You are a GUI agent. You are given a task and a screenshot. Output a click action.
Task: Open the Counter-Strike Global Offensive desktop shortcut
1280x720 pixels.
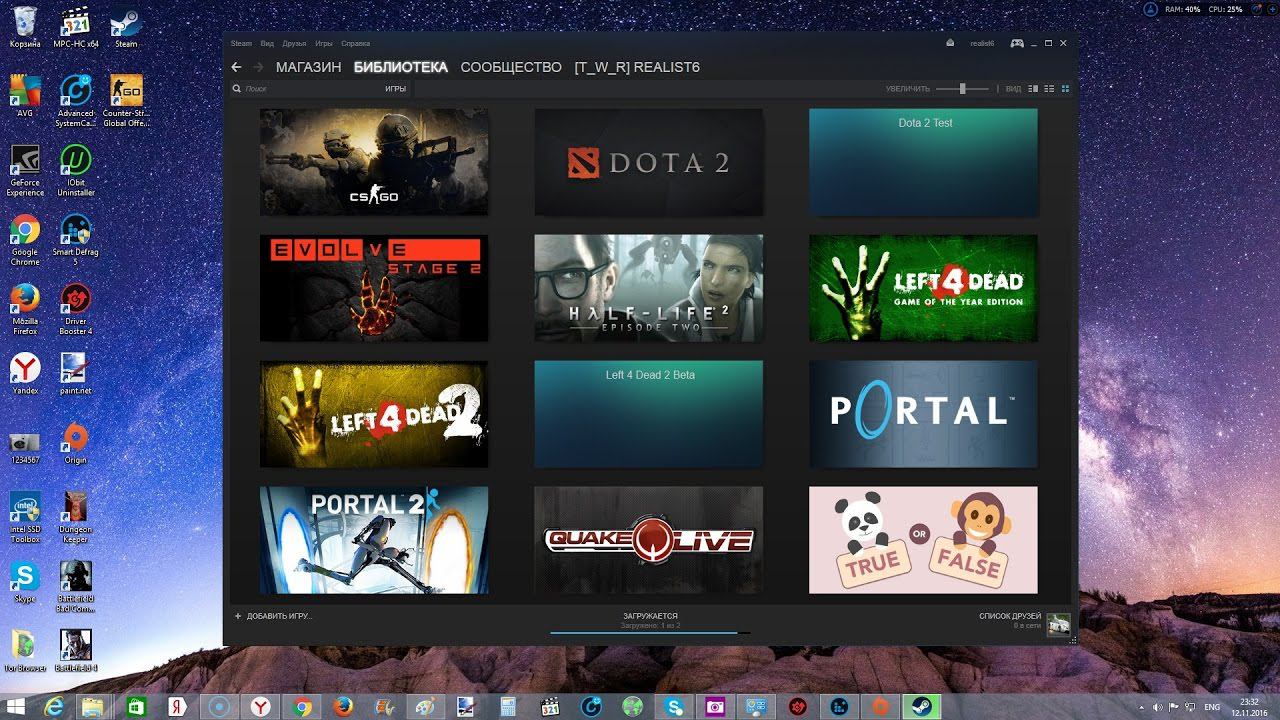coord(126,100)
